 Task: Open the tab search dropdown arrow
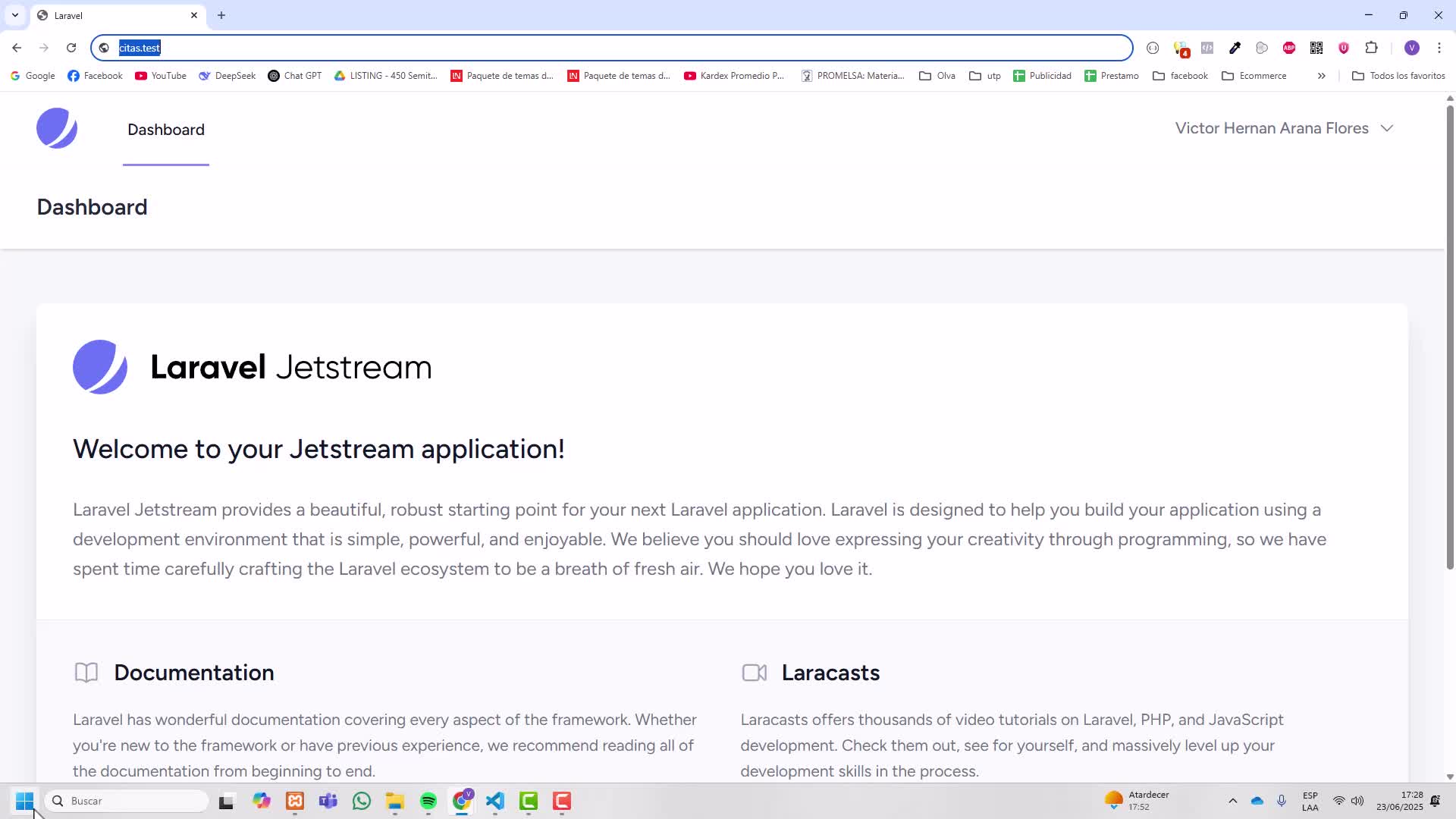(15, 15)
